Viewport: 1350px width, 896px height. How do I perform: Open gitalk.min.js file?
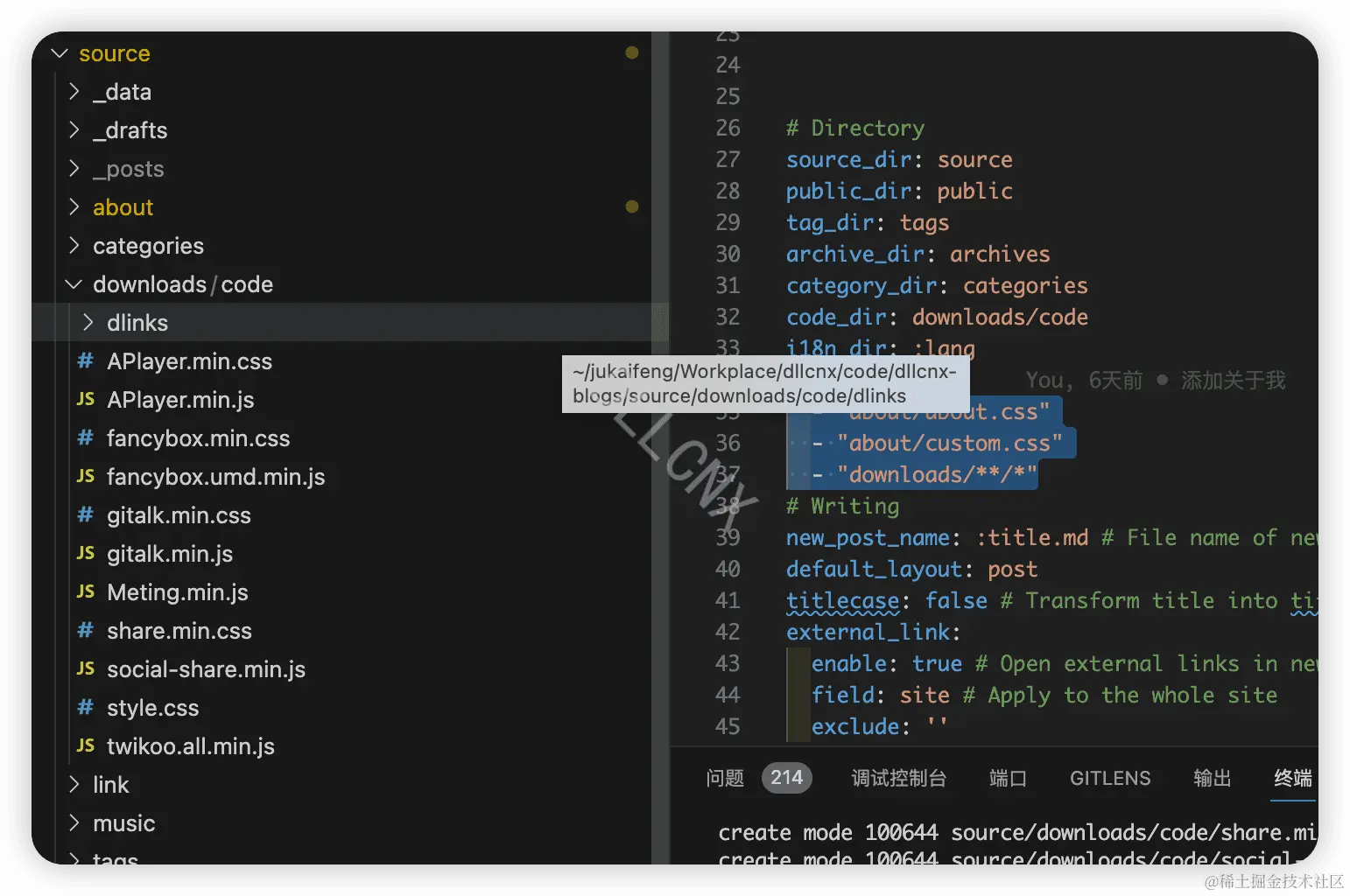click(170, 554)
